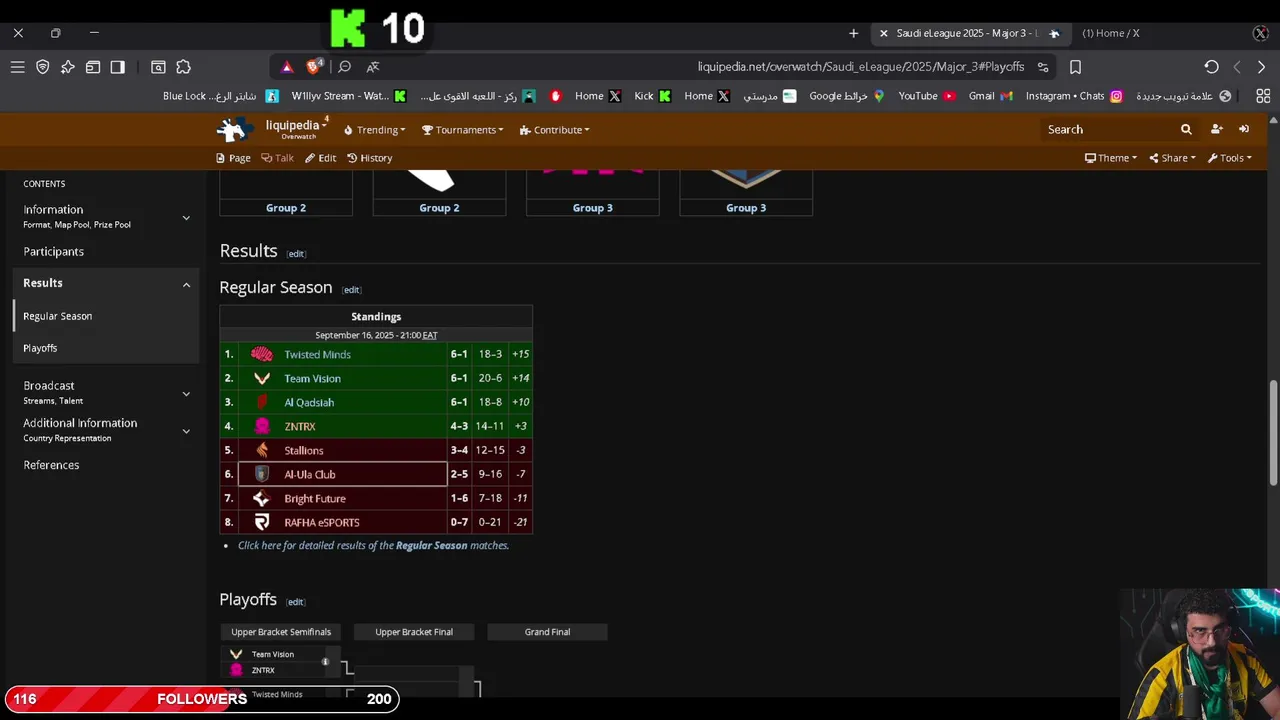Select the History tab

369,158
